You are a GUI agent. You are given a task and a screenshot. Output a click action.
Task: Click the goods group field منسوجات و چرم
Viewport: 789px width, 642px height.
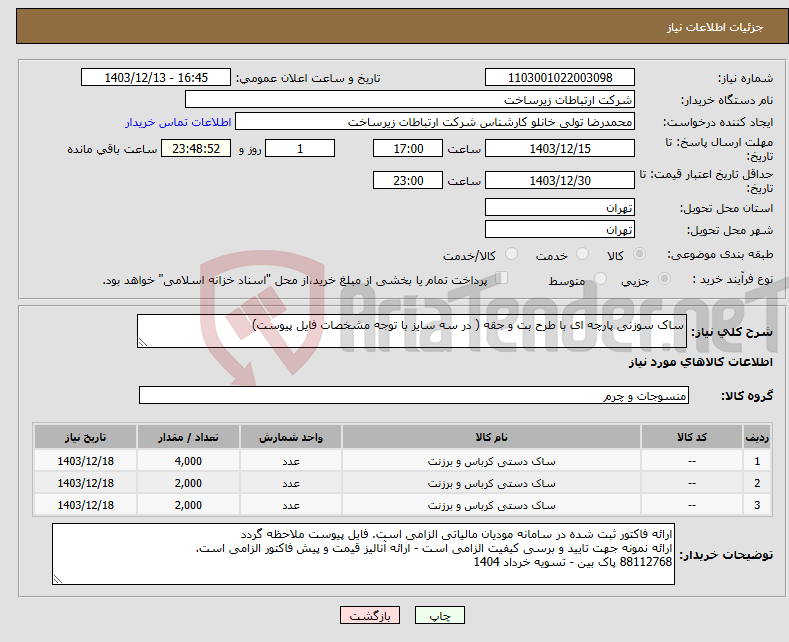414,395
